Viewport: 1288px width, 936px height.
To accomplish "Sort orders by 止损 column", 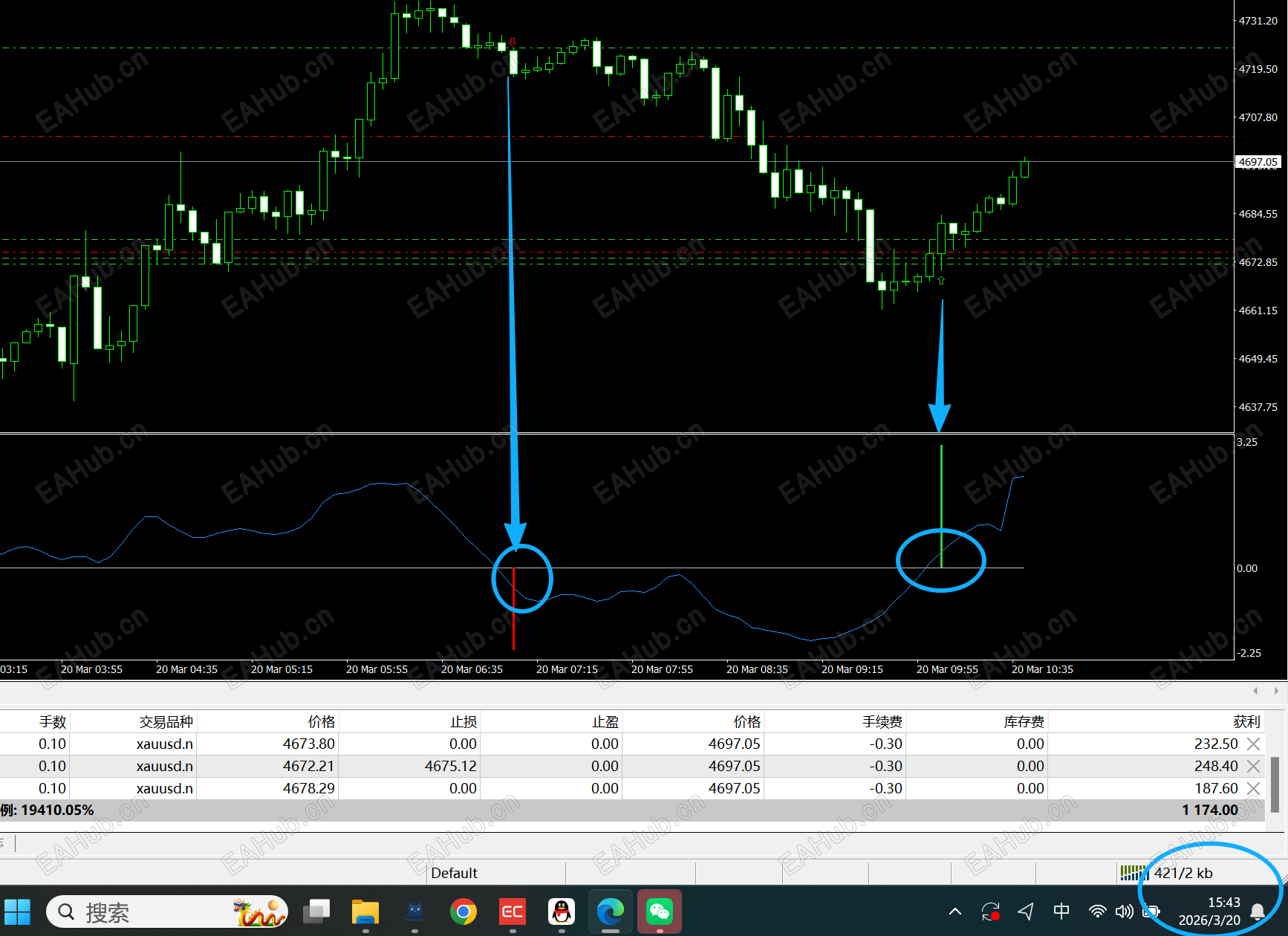I will point(464,722).
